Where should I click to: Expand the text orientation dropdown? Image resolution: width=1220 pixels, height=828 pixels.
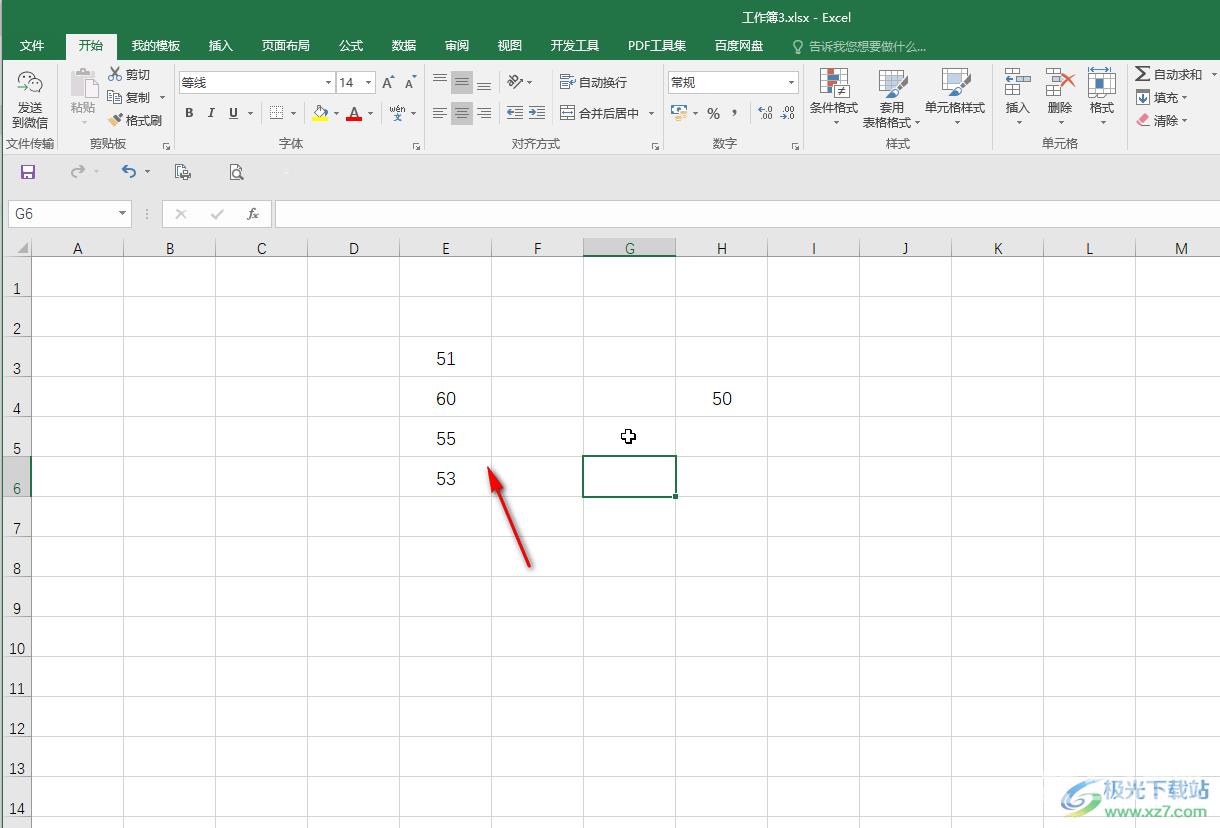[530, 83]
